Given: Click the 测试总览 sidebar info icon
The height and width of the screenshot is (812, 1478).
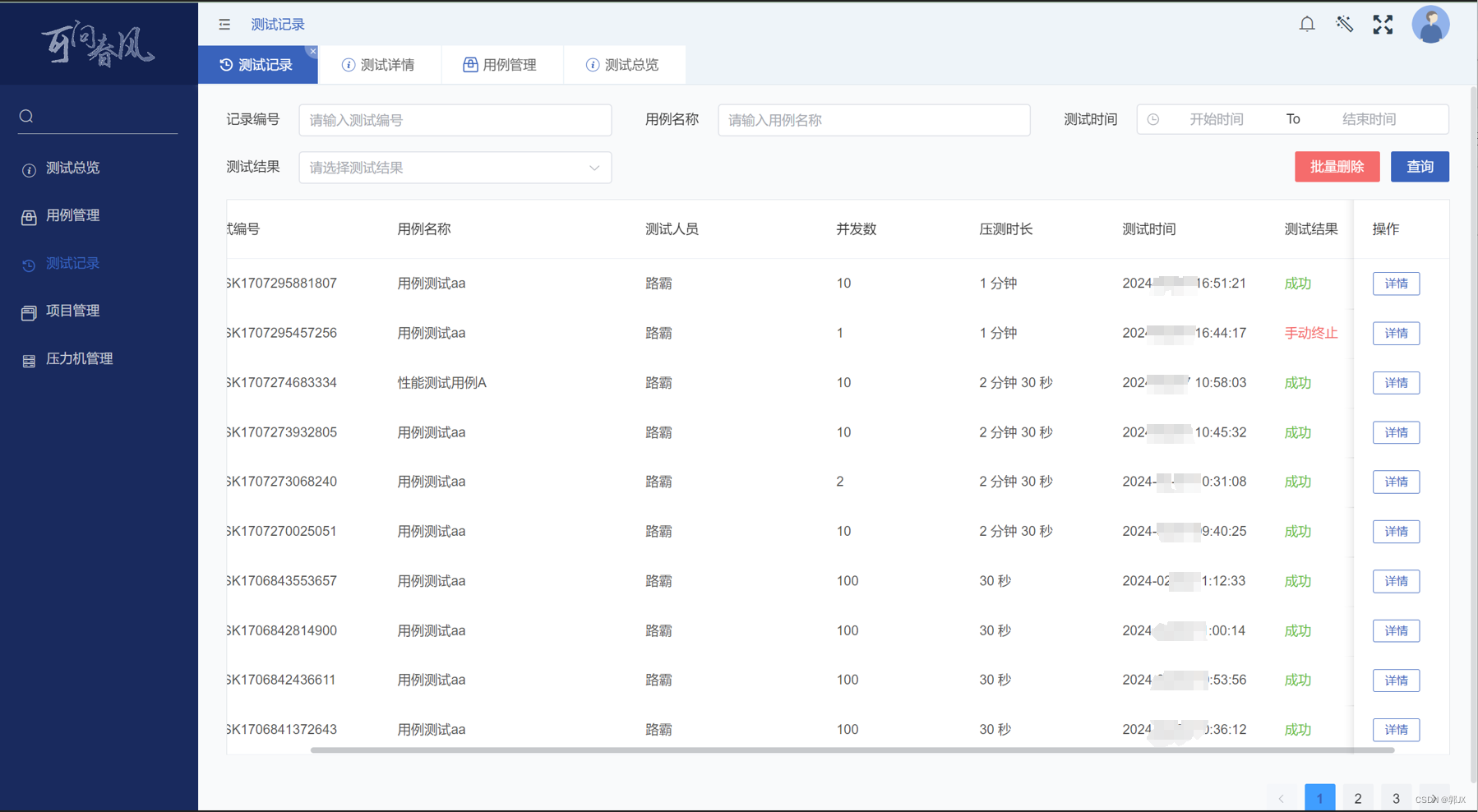Looking at the screenshot, I should (x=29, y=169).
